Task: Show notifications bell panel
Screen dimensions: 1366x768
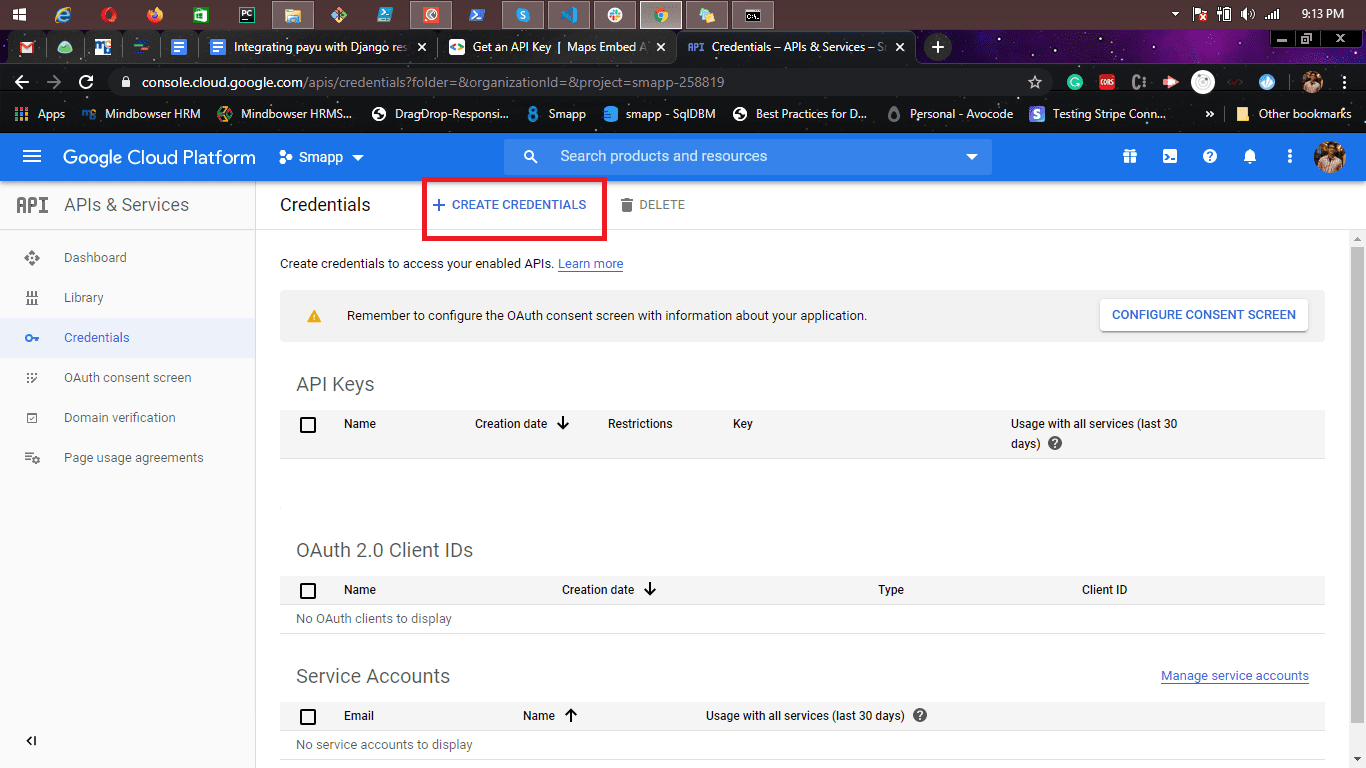Action: point(1250,157)
